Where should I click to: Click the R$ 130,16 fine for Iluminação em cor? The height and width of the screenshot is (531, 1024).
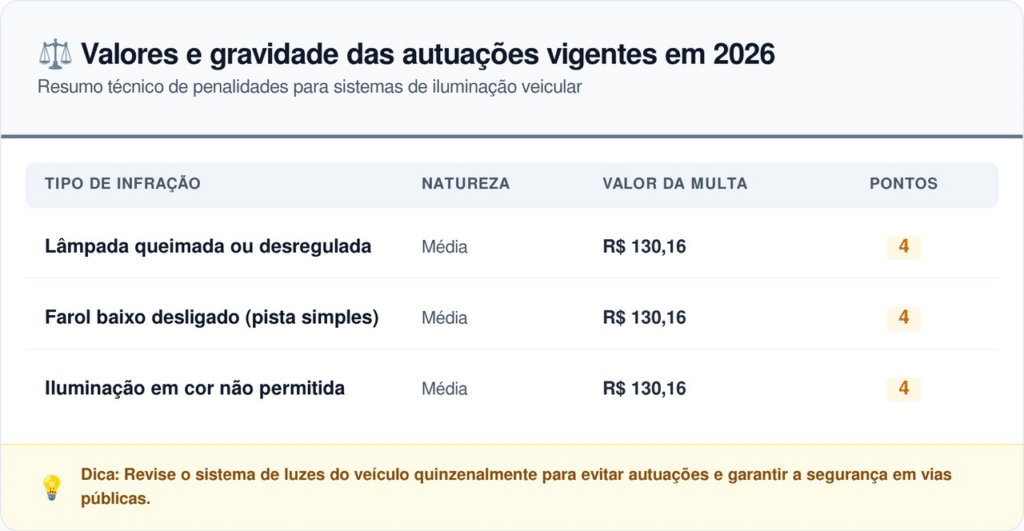(x=644, y=389)
